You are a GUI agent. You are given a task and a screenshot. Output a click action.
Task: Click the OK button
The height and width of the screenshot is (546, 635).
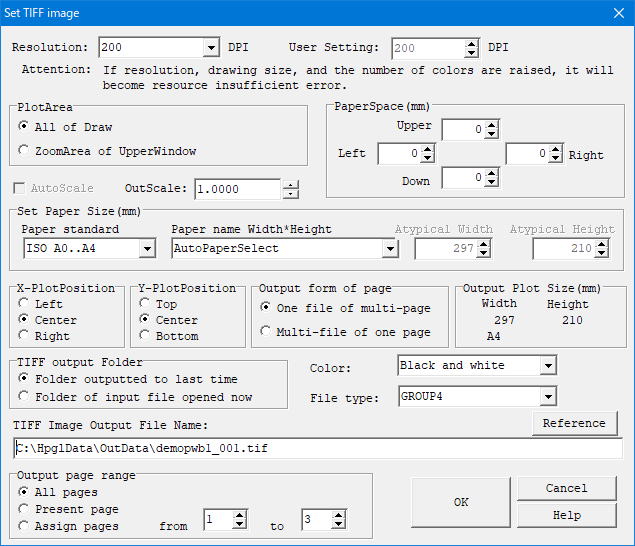pos(461,502)
